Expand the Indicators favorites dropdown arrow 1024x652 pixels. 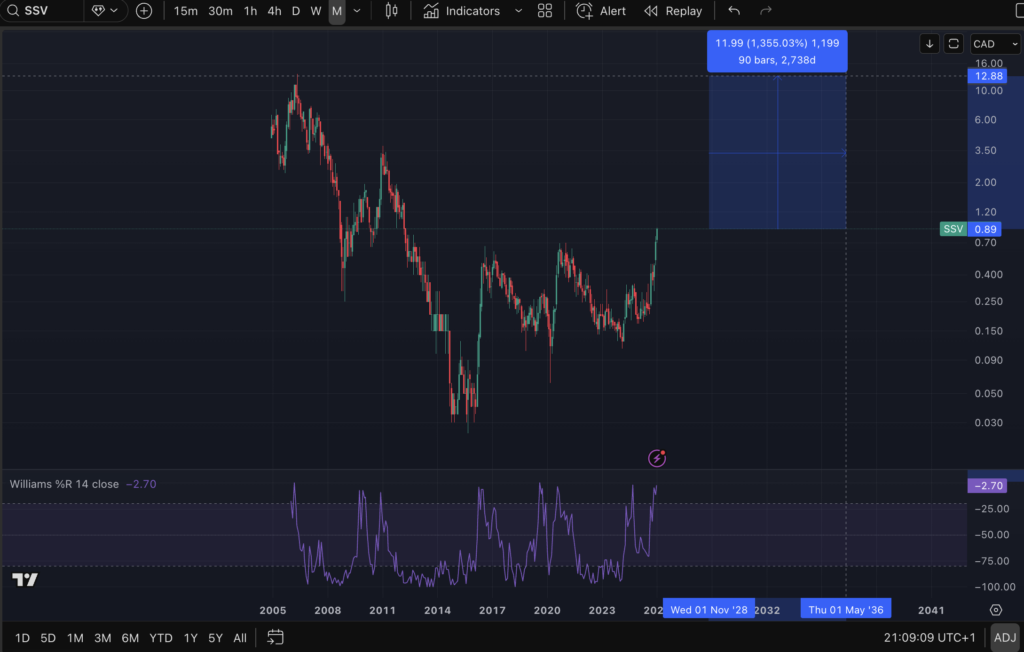[518, 11]
